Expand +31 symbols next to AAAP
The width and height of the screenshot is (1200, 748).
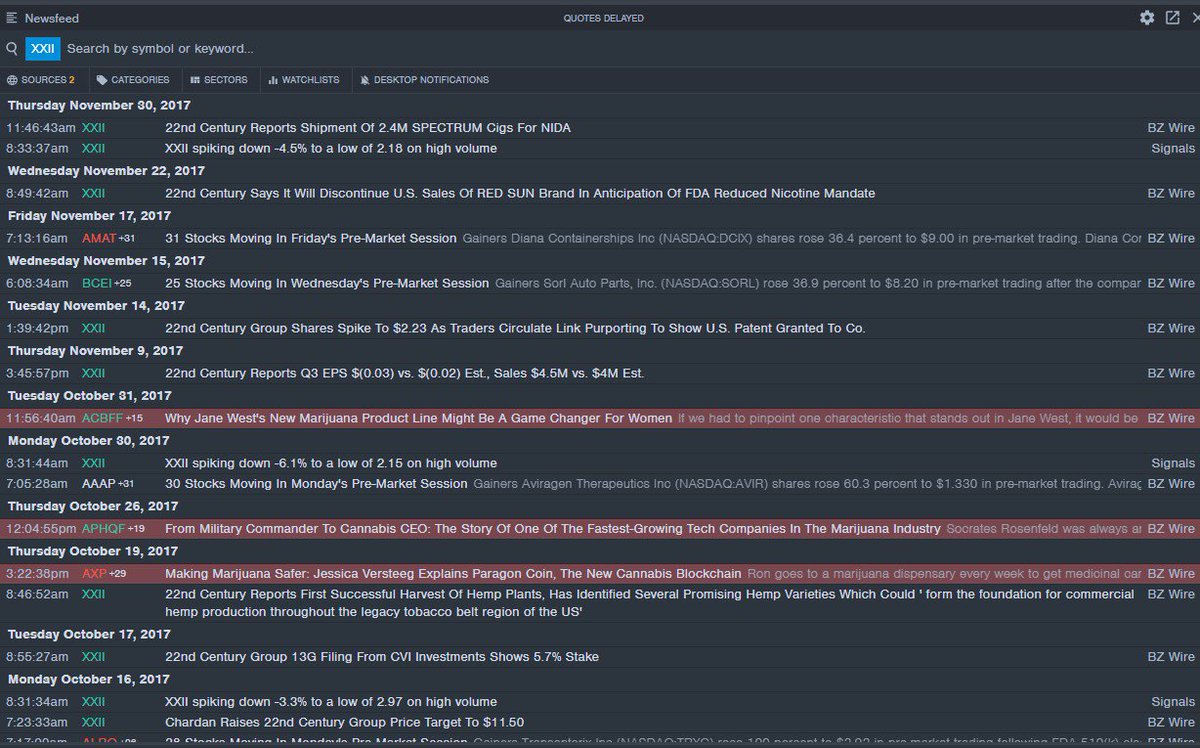click(126, 483)
